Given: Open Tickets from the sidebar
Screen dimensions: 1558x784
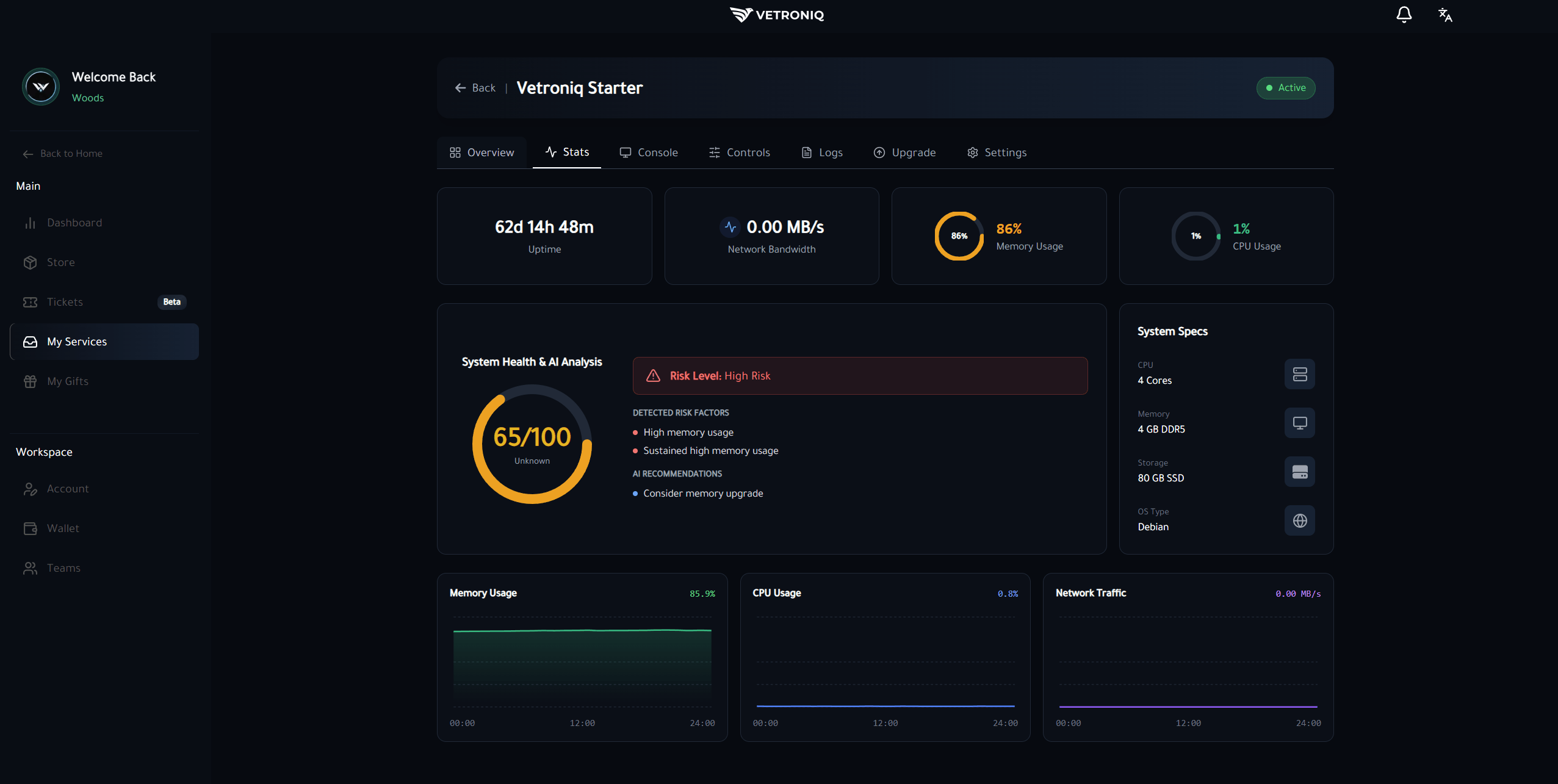Looking at the screenshot, I should tap(104, 302).
